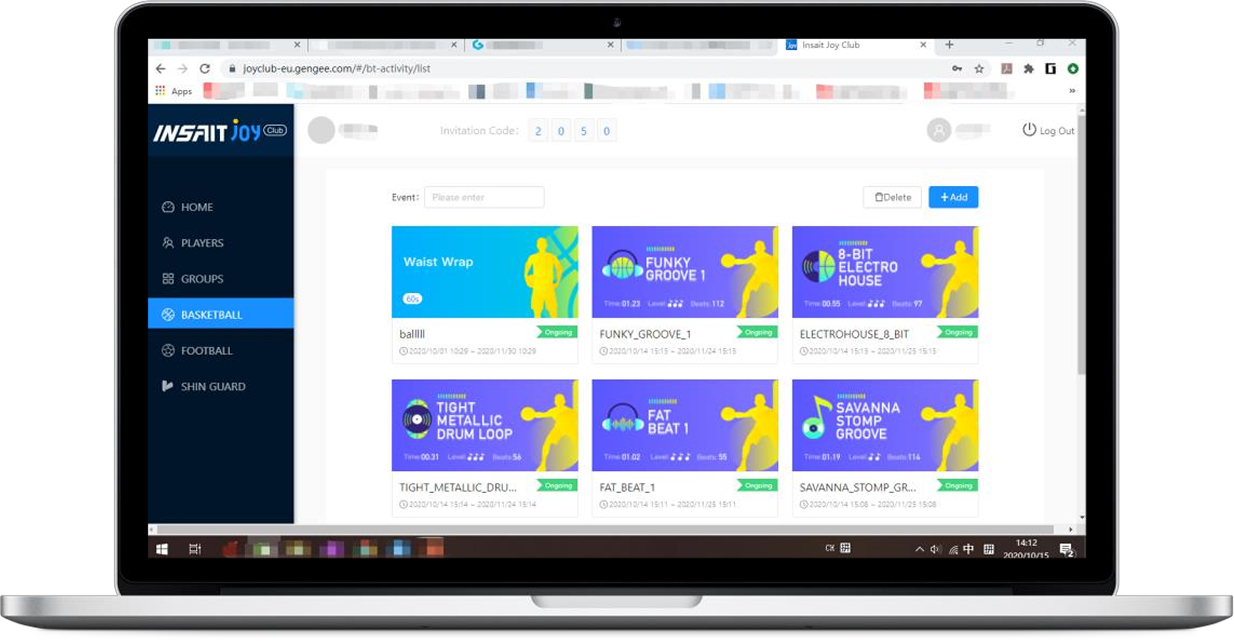Click the Log Out power icon
This screenshot has height=643, width=1234.
pos(1029,130)
